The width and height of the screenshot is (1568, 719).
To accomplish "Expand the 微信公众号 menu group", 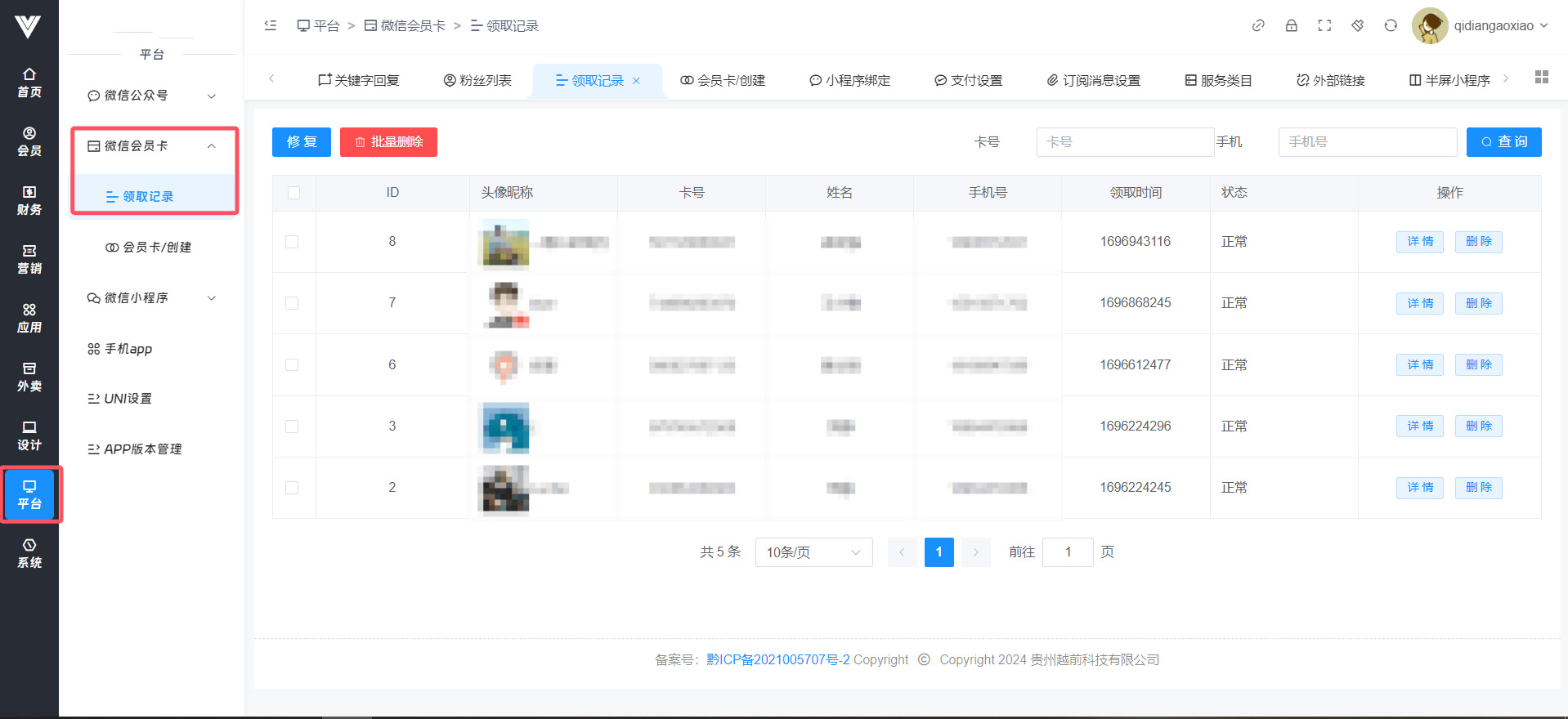I will pyautogui.click(x=152, y=96).
